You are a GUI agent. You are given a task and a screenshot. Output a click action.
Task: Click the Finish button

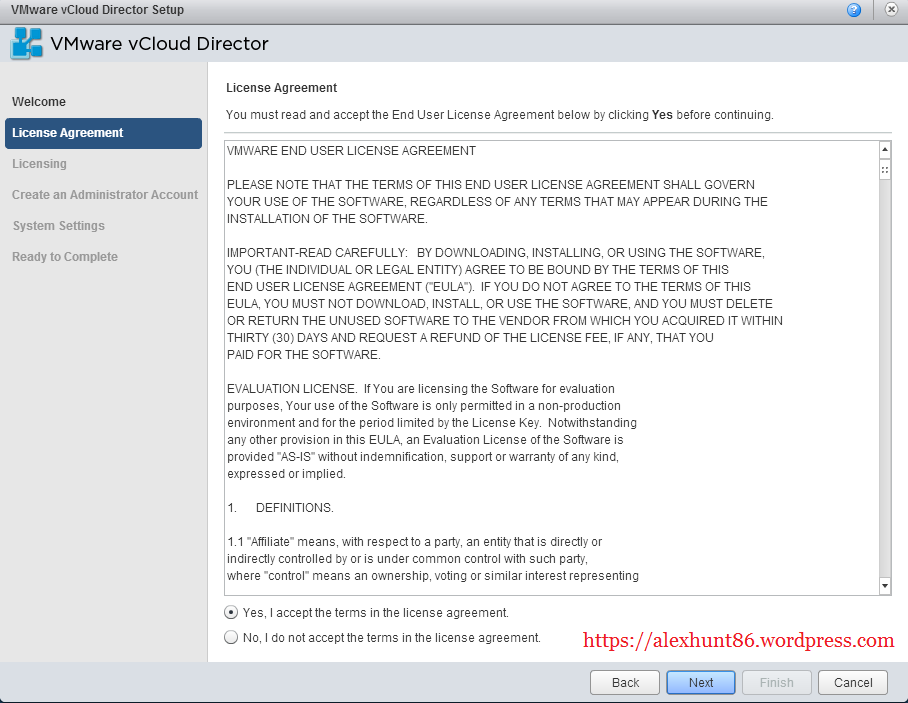[777, 682]
